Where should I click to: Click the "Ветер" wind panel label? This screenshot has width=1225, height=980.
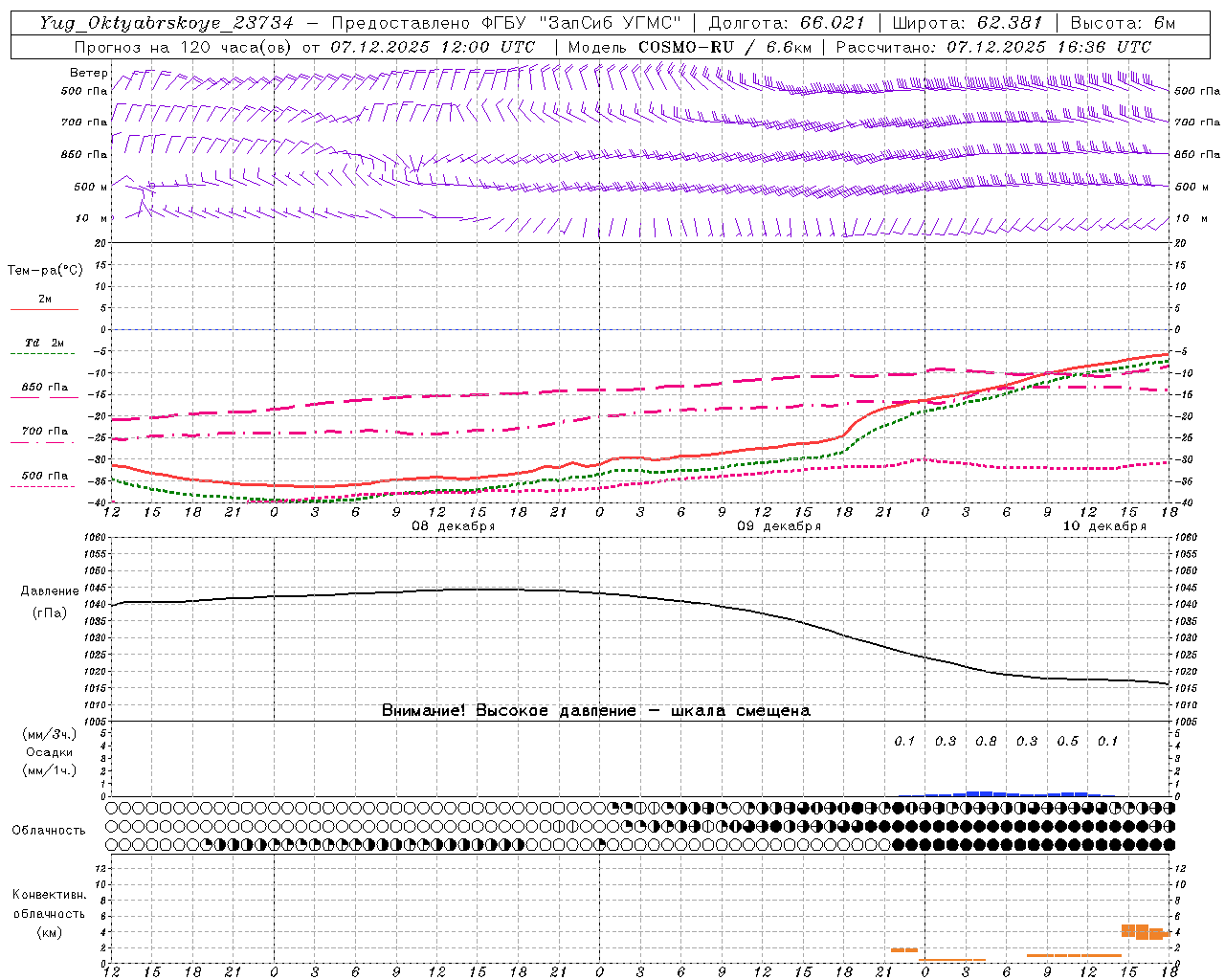click(x=89, y=73)
